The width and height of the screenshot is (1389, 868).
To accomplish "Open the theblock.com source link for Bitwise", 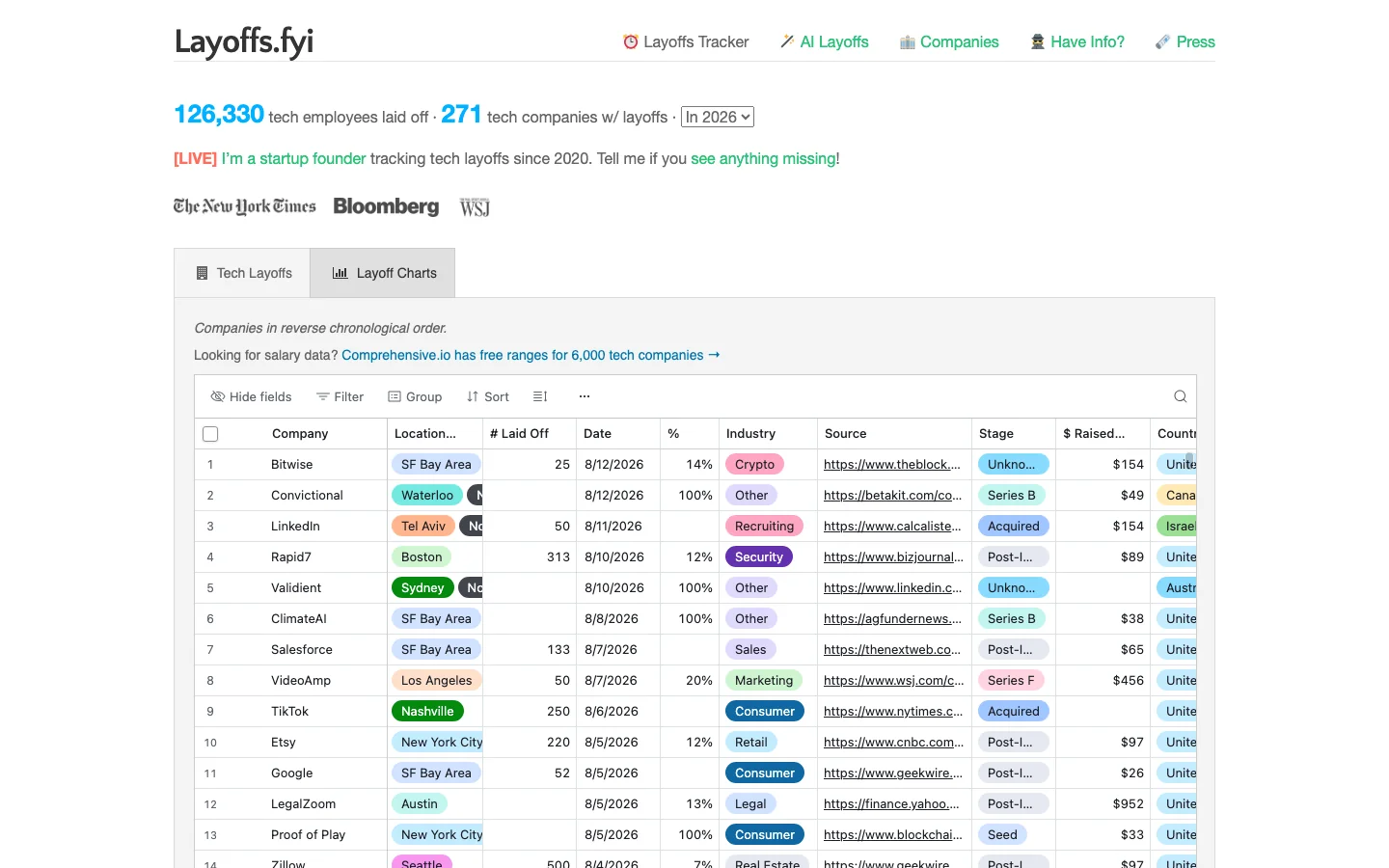I will tap(892, 464).
